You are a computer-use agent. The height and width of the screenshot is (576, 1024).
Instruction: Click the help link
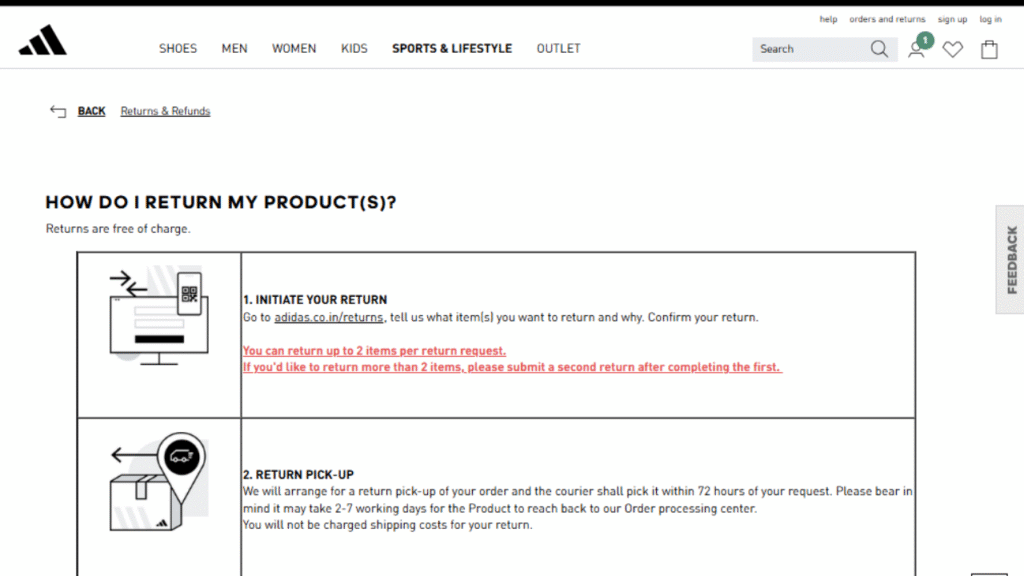tap(828, 19)
